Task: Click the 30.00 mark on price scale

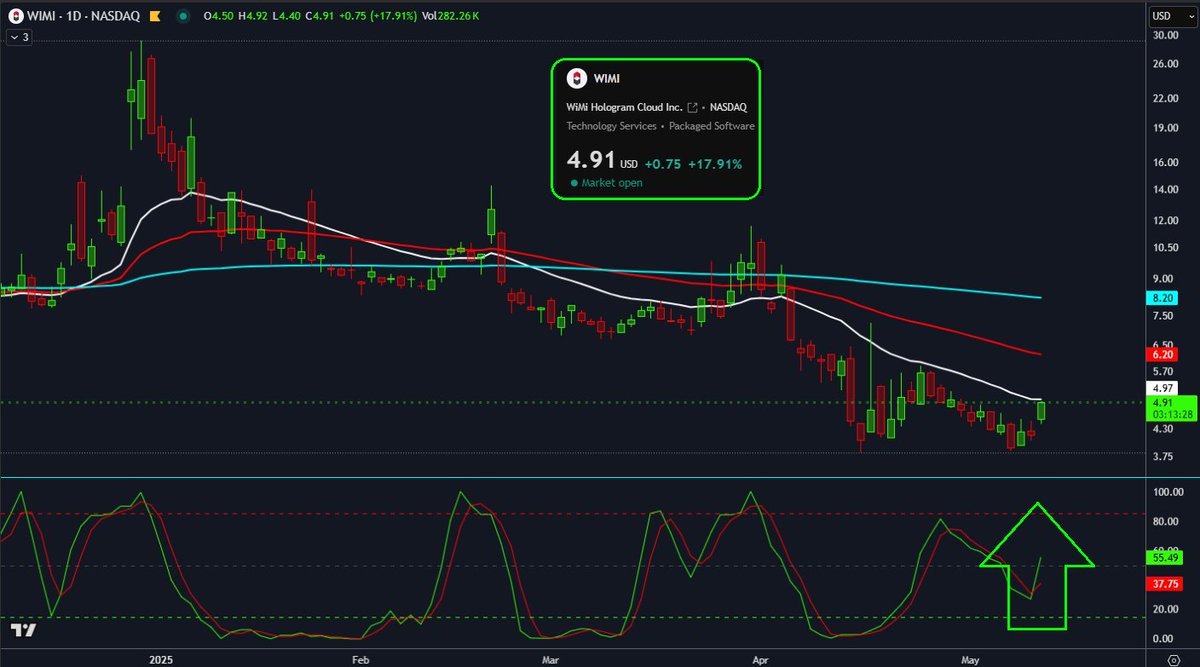Action: [1165, 35]
